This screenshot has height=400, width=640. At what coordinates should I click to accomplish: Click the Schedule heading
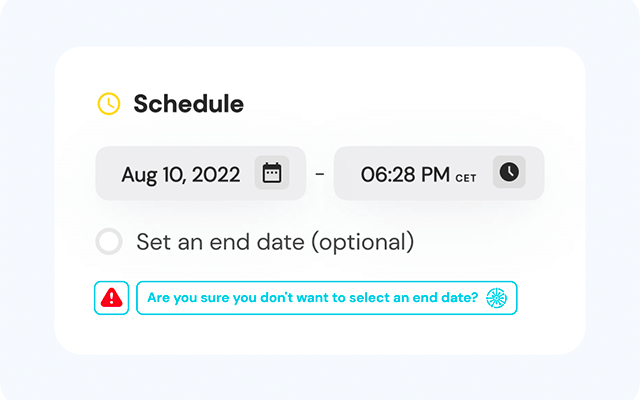coord(188,103)
